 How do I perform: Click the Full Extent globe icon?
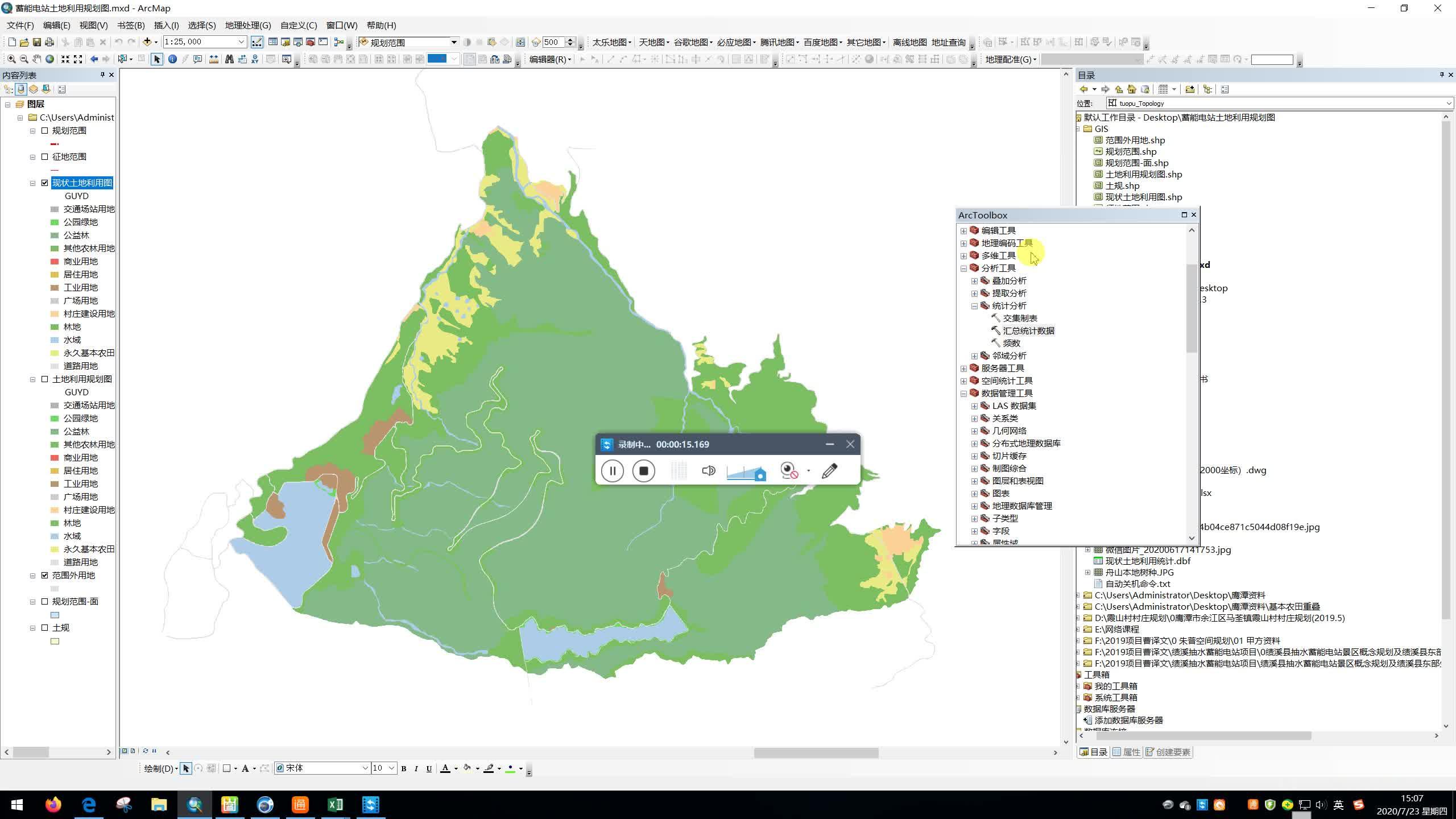pyautogui.click(x=50, y=59)
